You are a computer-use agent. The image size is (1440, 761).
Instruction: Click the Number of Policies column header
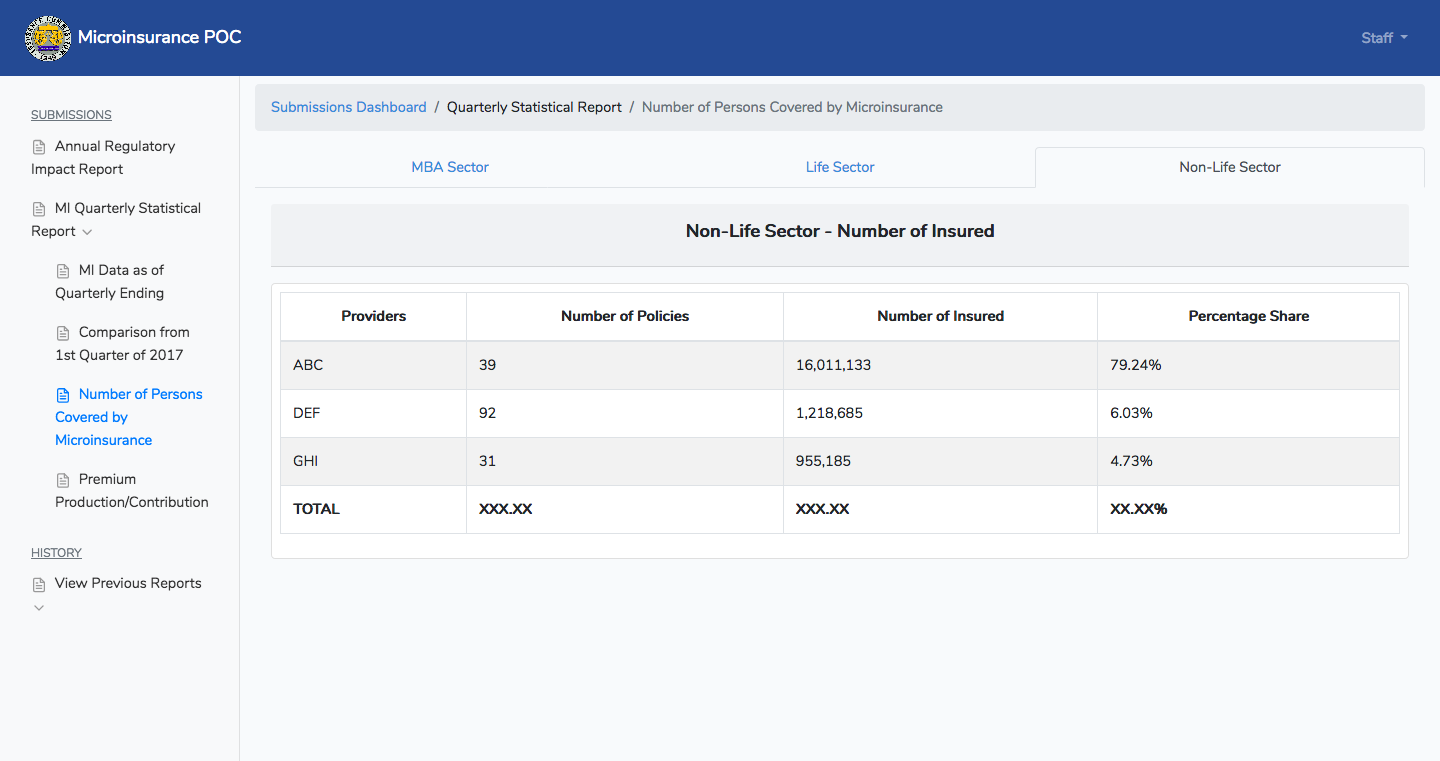pyautogui.click(x=625, y=316)
